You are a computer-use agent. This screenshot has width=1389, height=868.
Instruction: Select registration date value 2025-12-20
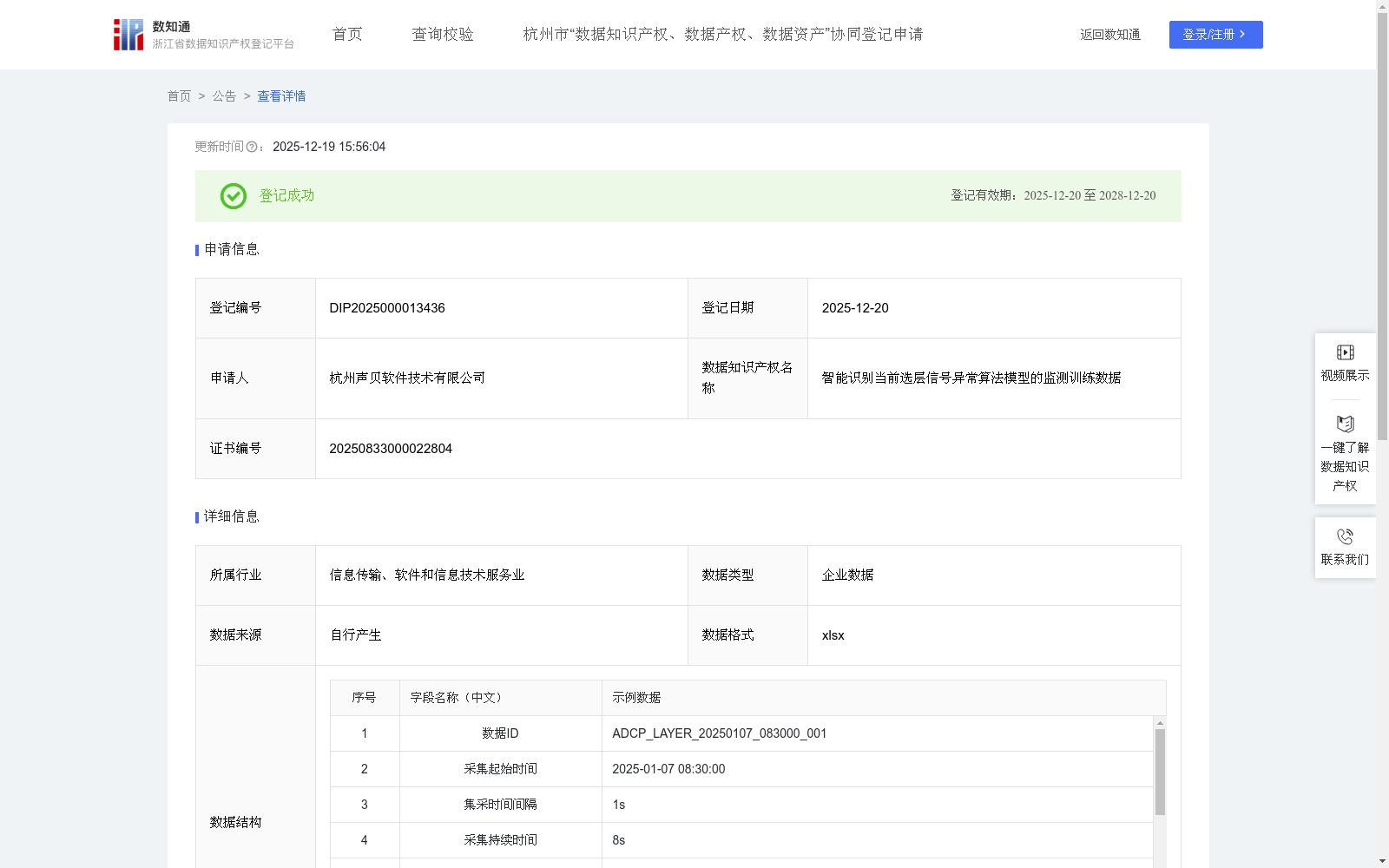coord(855,308)
